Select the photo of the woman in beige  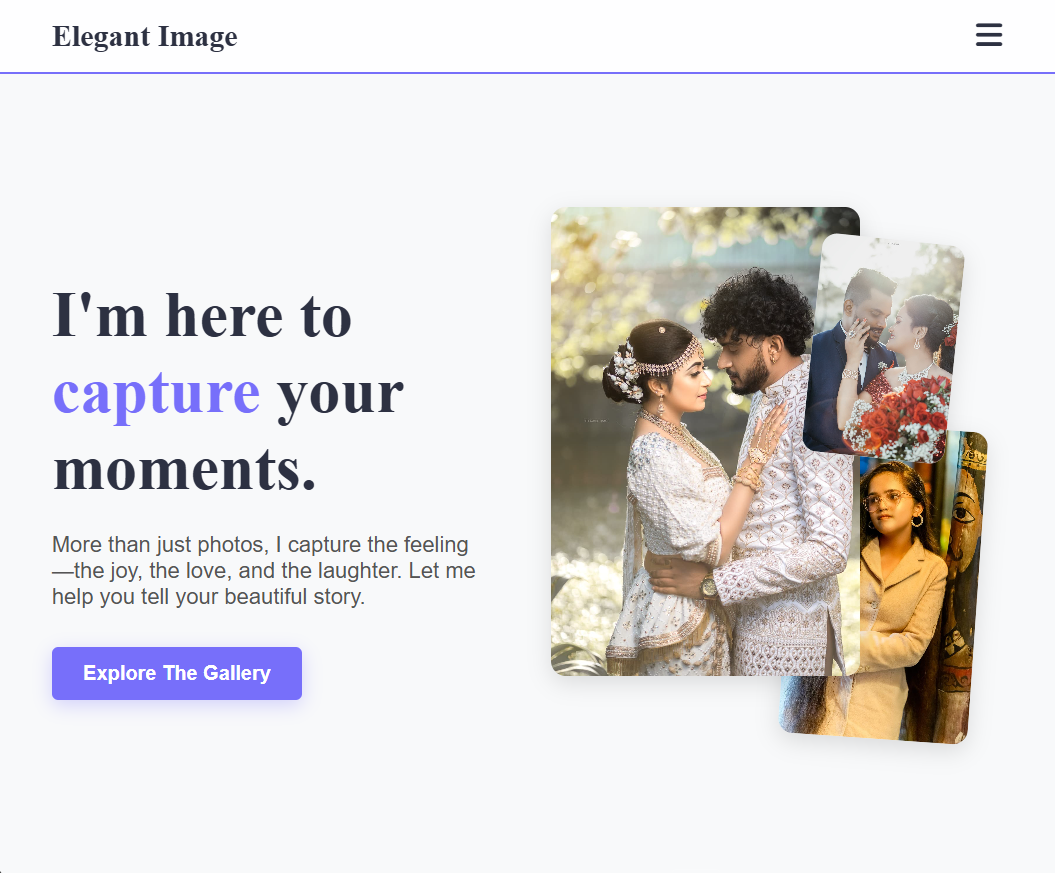click(900, 590)
